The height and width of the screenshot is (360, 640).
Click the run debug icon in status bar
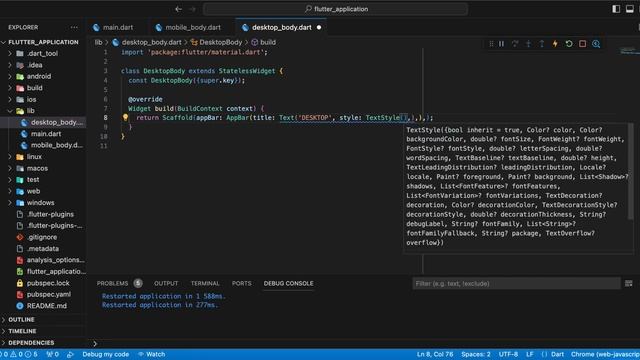pyautogui.click(x=70, y=354)
